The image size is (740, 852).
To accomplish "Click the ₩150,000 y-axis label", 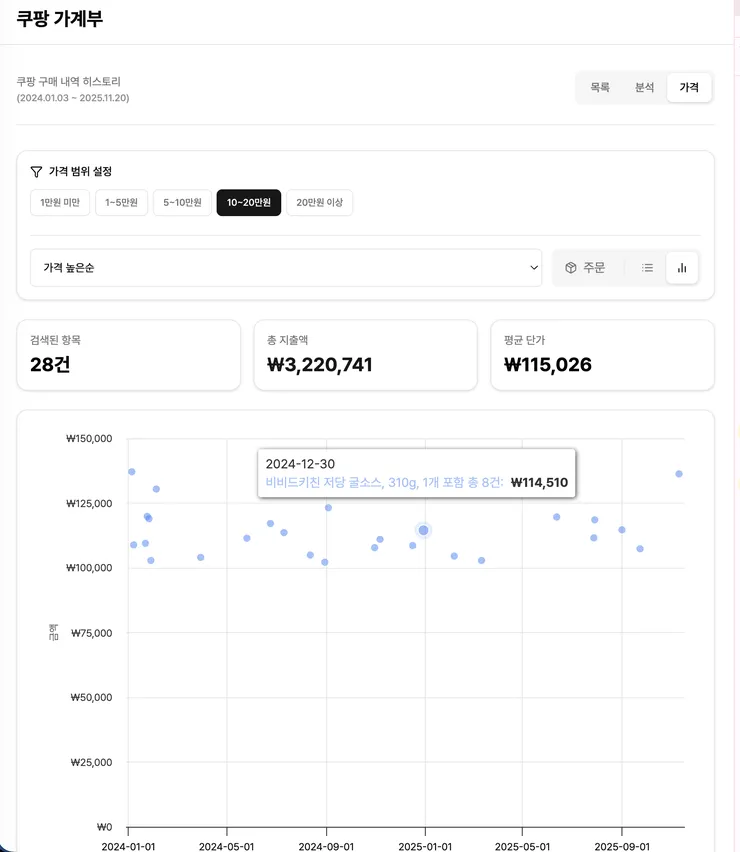I will click(x=89, y=438).
